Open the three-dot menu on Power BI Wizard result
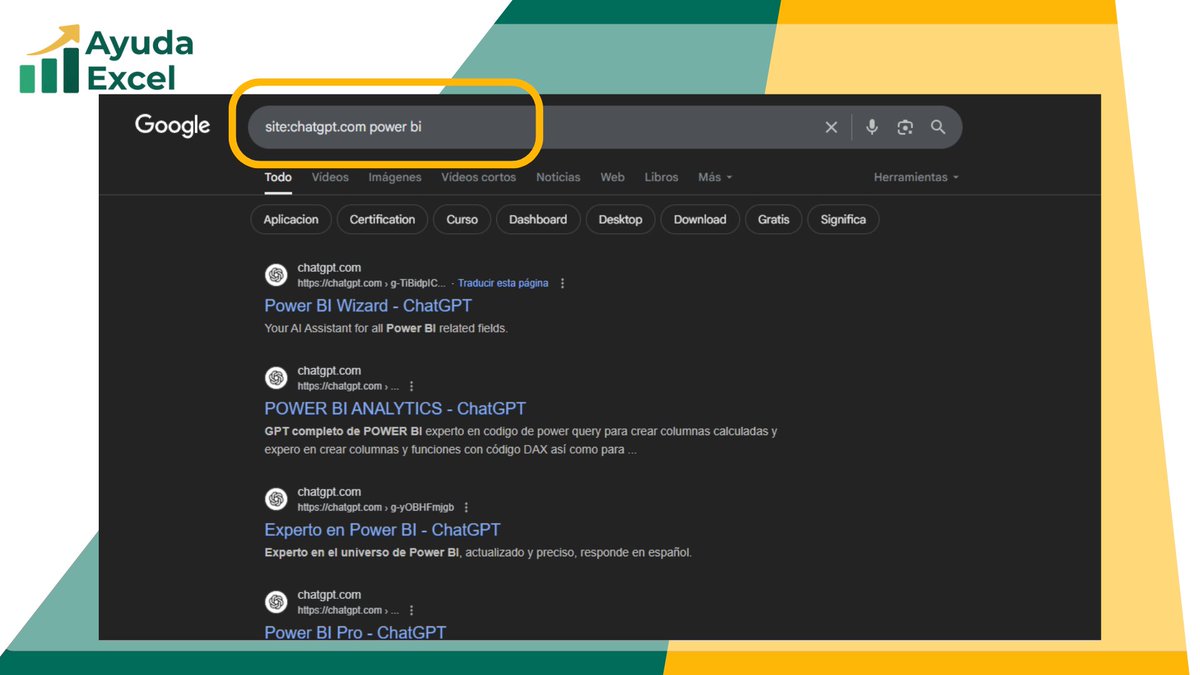 click(562, 282)
